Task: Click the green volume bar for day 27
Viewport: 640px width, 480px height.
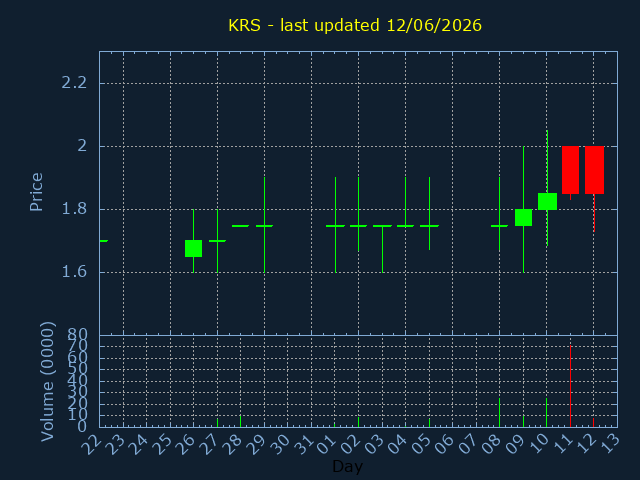Action: [217, 422]
